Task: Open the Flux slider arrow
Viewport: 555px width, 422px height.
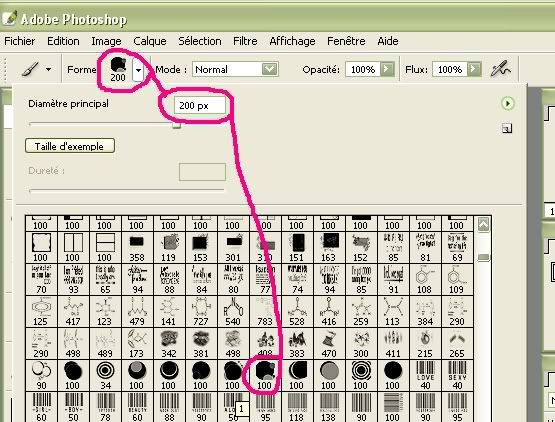Action: coord(474,69)
